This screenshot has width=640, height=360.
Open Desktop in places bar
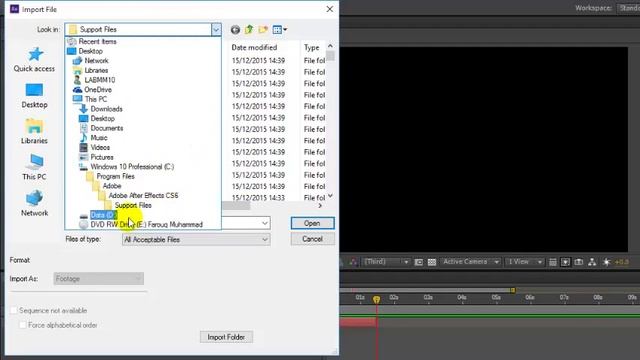(34, 96)
